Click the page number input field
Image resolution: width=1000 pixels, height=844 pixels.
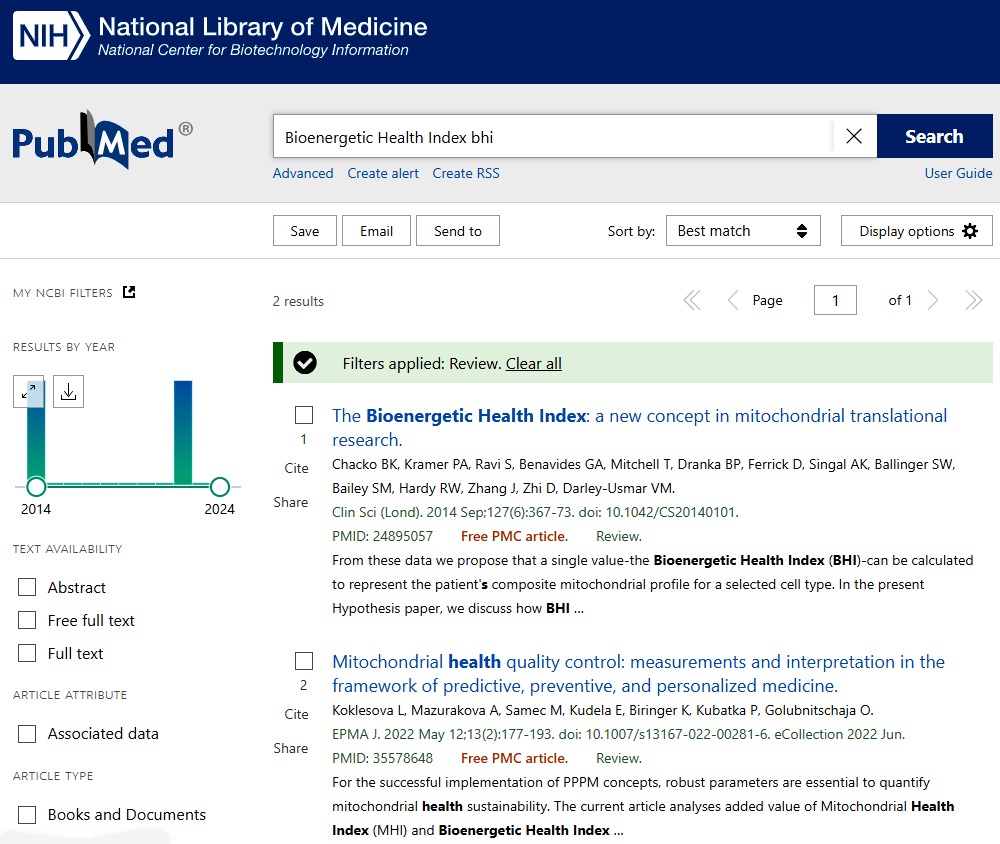coord(835,301)
